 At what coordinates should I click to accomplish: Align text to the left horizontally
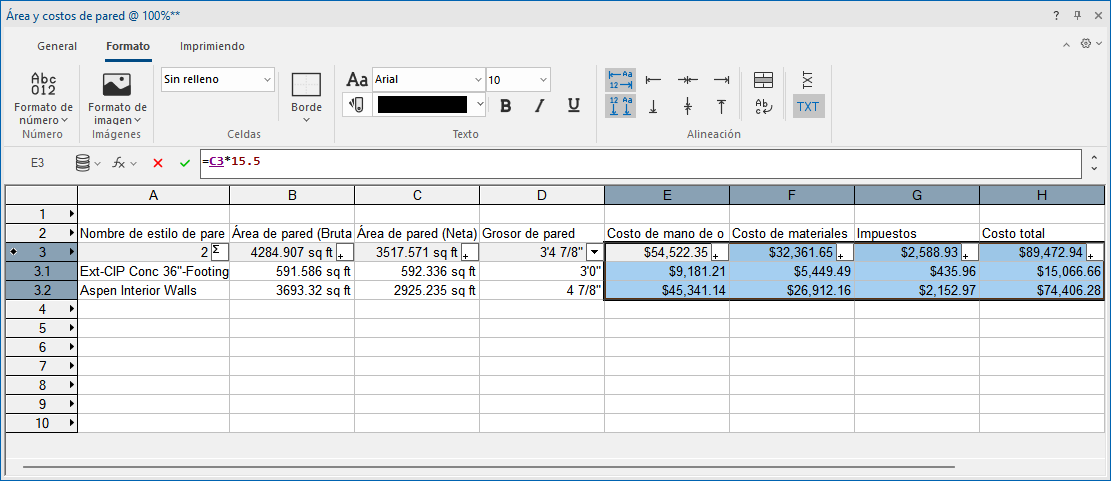tap(654, 80)
